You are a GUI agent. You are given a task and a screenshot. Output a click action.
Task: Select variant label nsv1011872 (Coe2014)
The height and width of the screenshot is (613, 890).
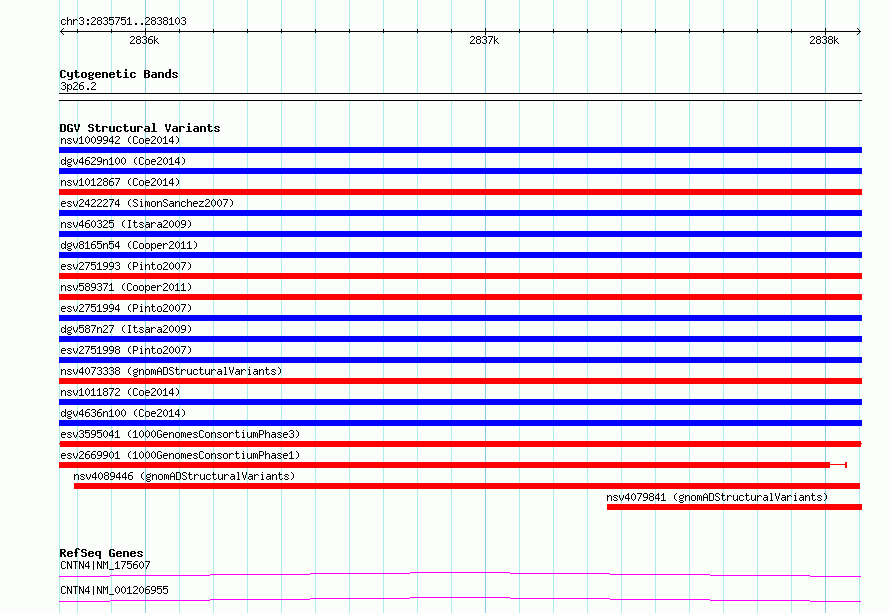click(x=120, y=392)
